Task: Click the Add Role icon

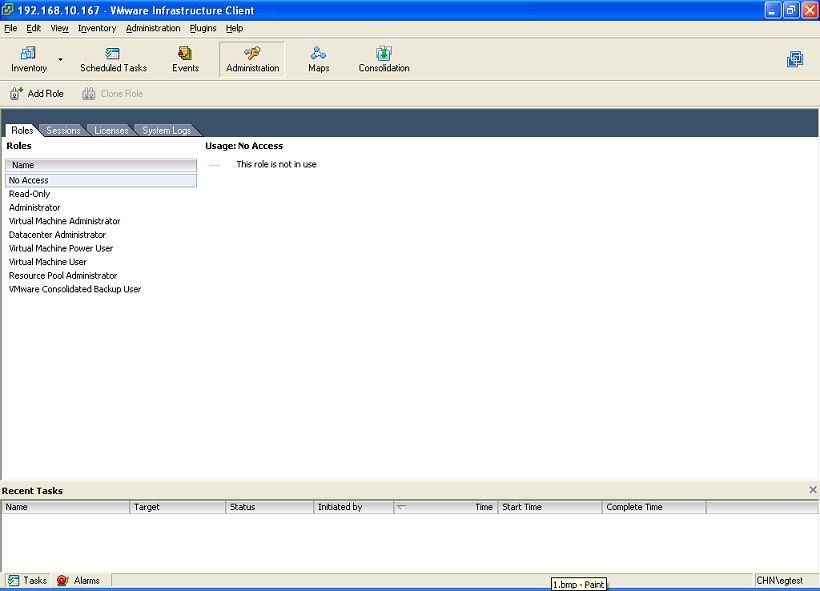Action: (x=16, y=94)
